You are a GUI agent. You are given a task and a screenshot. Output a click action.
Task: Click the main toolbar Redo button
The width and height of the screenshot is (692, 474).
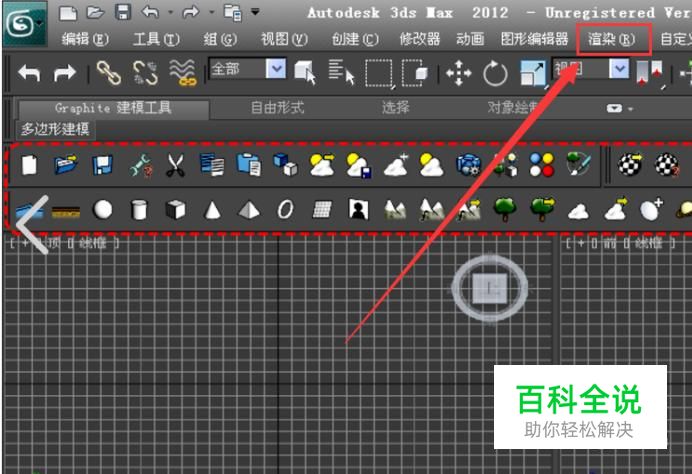click(x=64, y=73)
